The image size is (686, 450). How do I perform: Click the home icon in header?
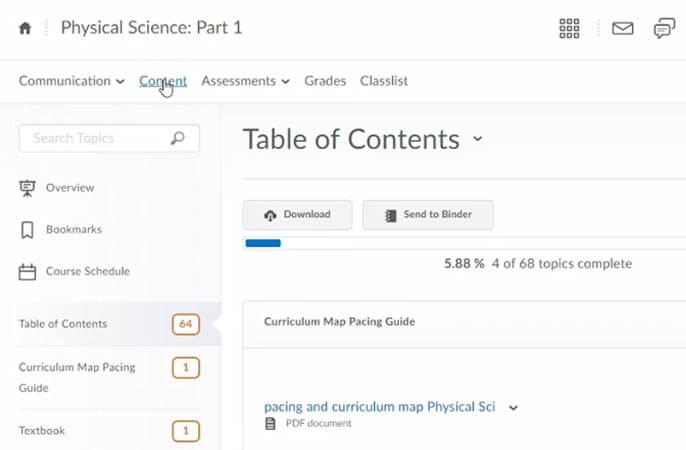click(25, 28)
